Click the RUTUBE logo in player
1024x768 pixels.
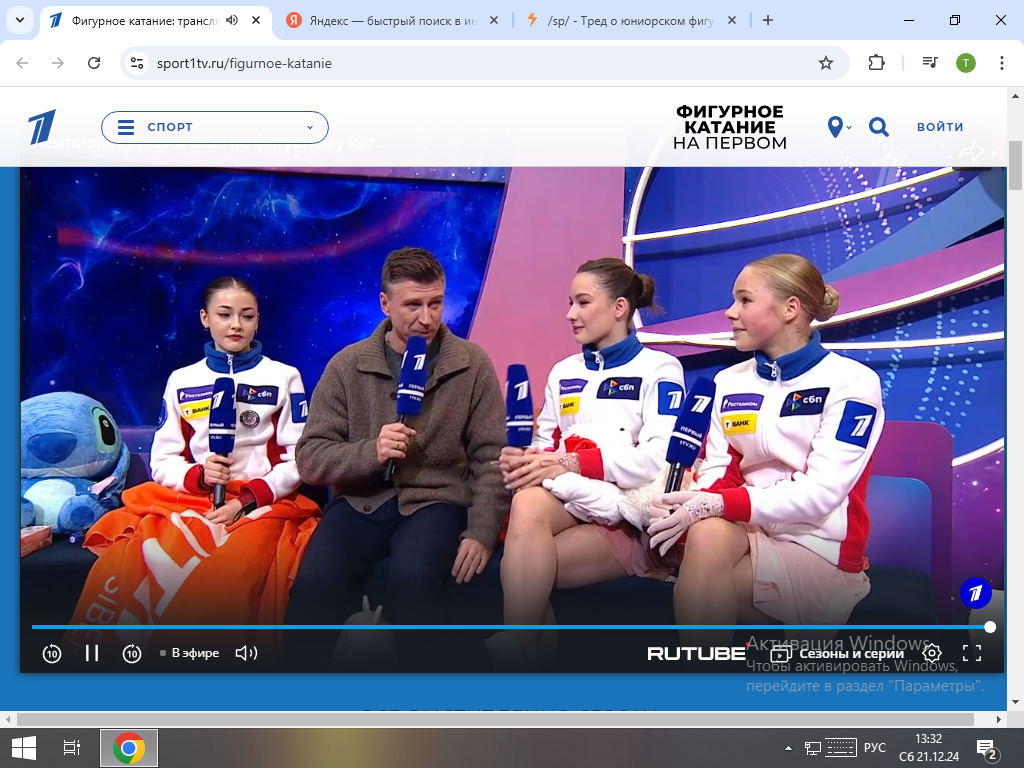(696, 653)
